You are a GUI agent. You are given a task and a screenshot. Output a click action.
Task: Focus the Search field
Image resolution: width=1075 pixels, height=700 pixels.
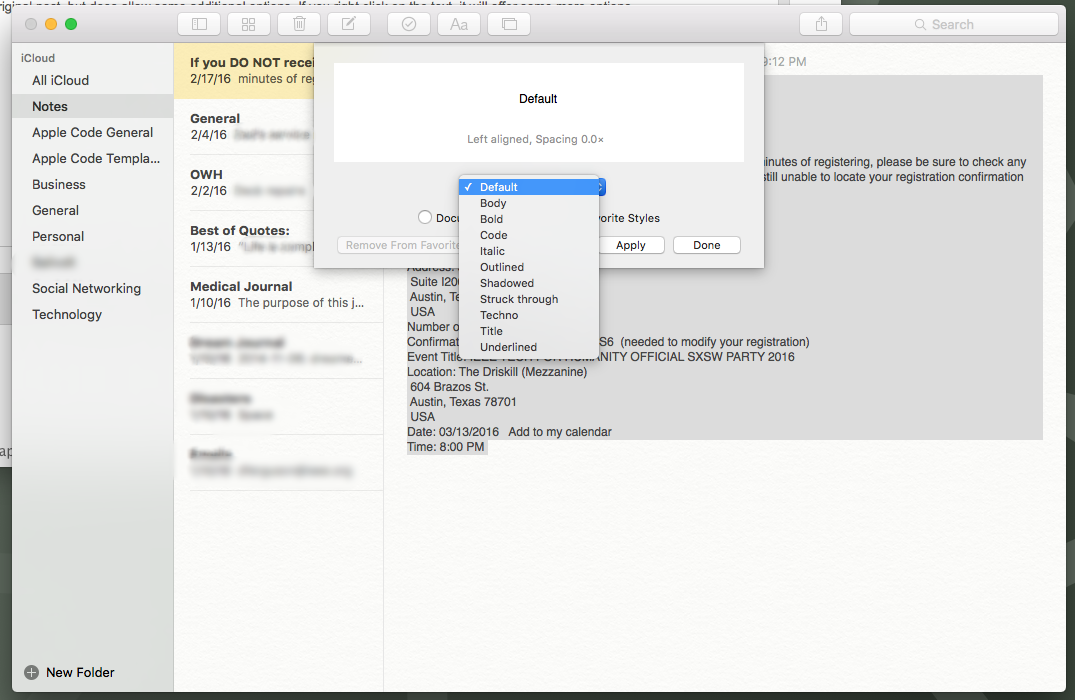click(954, 24)
